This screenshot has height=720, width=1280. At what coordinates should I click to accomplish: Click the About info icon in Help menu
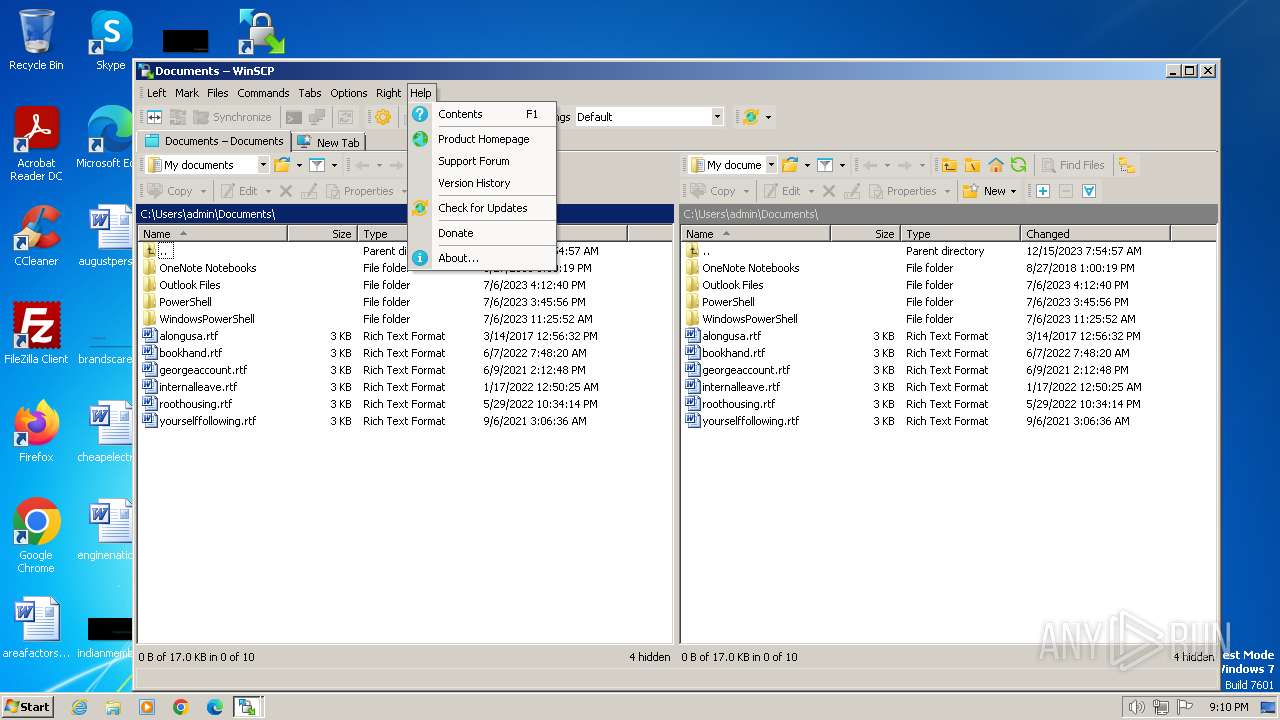pos(420,258)
